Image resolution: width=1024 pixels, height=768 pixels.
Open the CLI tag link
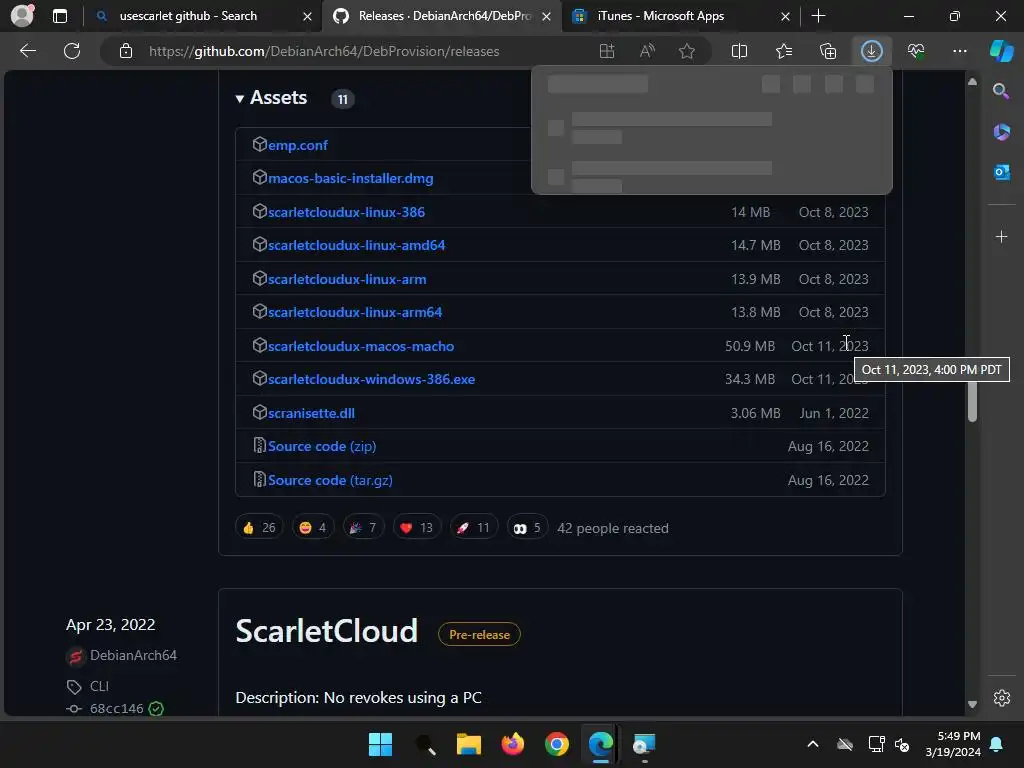click(99, 686)
